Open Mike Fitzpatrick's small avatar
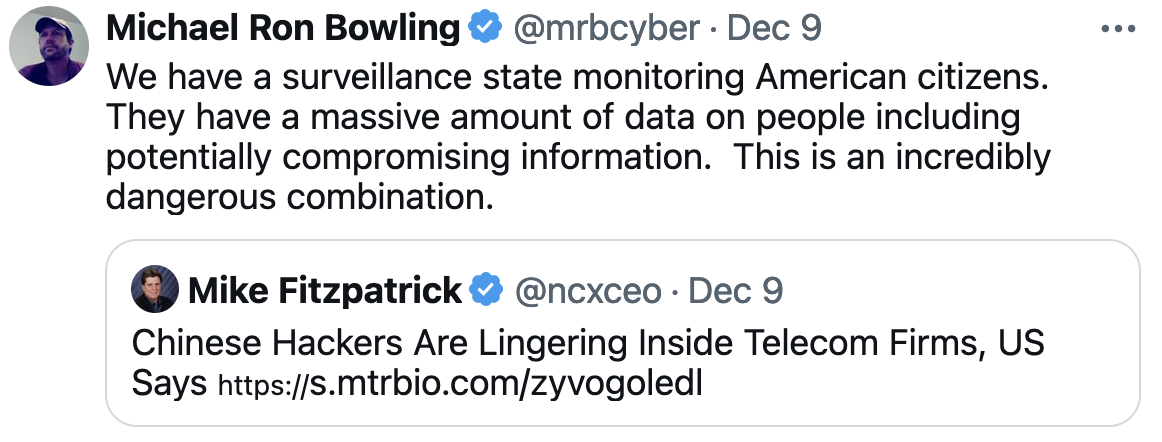The width and height of the screenshot is (1162, 442). [155, 291]
